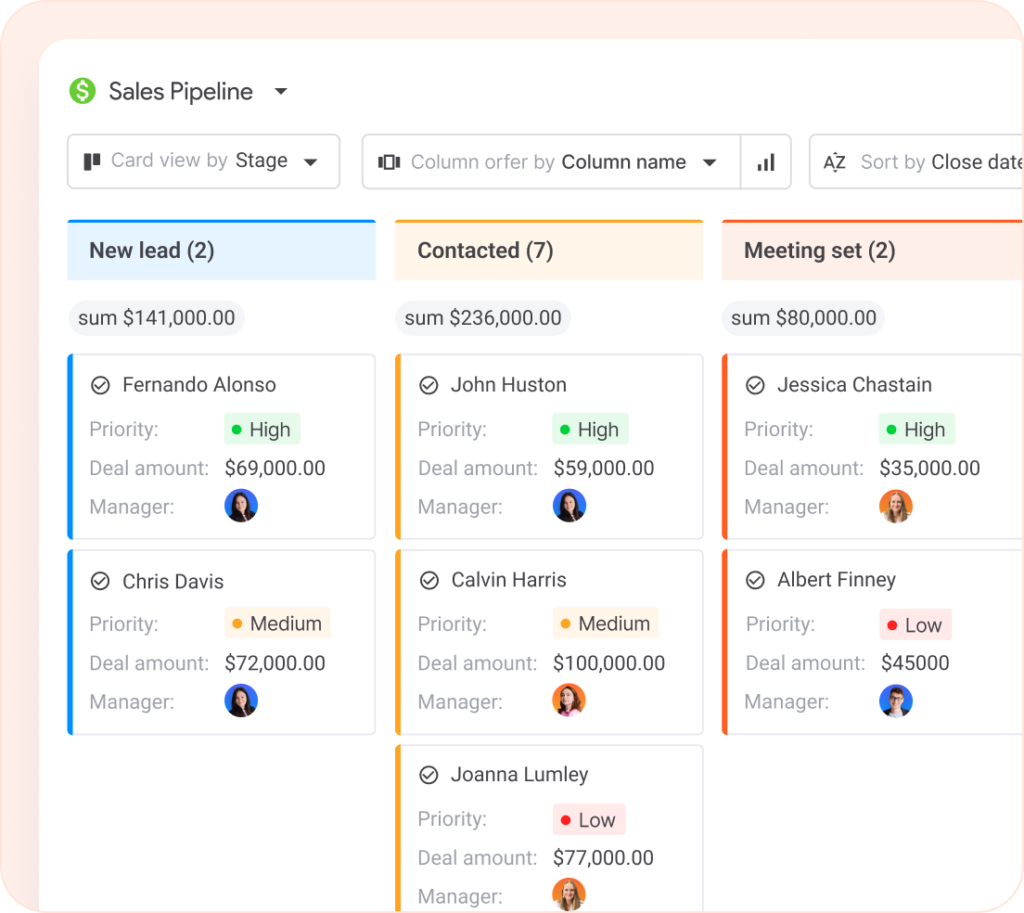
Task: Expand the Card view by Stage dropdown
Action: tap(310, 162)
